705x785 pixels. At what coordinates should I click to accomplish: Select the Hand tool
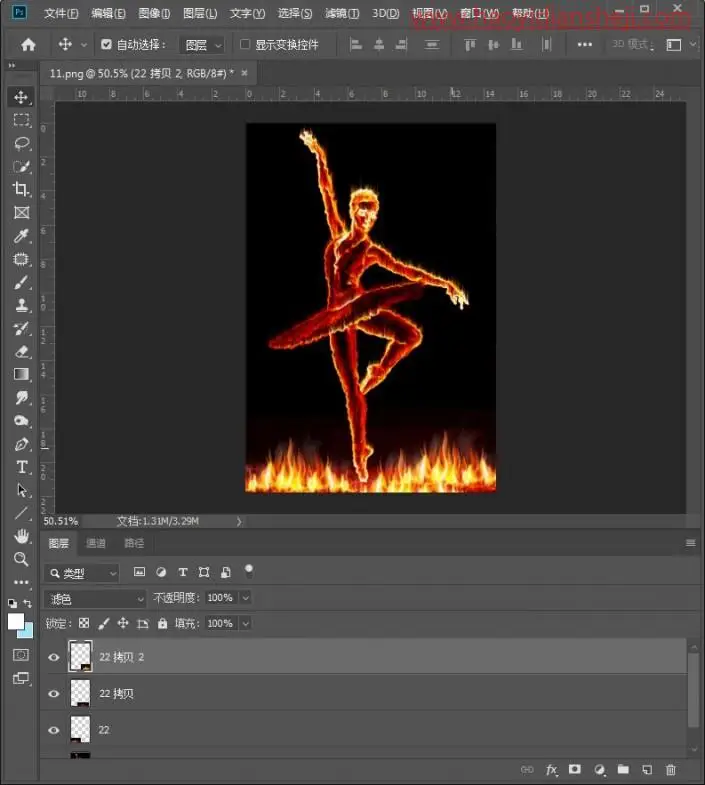[x=21, y=536]
